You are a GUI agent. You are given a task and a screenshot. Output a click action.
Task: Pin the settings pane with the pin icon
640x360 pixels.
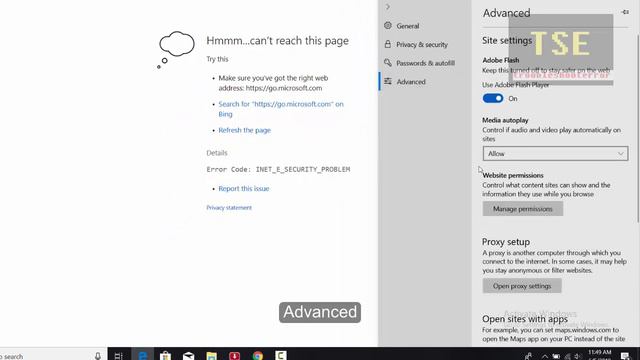click(x=625, y=12)
